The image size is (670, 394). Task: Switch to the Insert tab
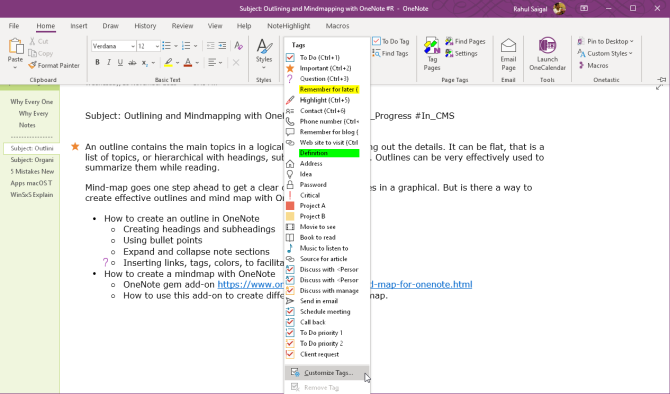[x=79, y=26]
